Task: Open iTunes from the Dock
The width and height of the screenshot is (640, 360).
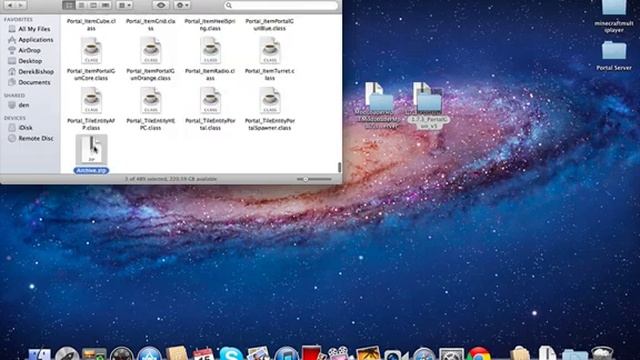Action: [286, 354]
